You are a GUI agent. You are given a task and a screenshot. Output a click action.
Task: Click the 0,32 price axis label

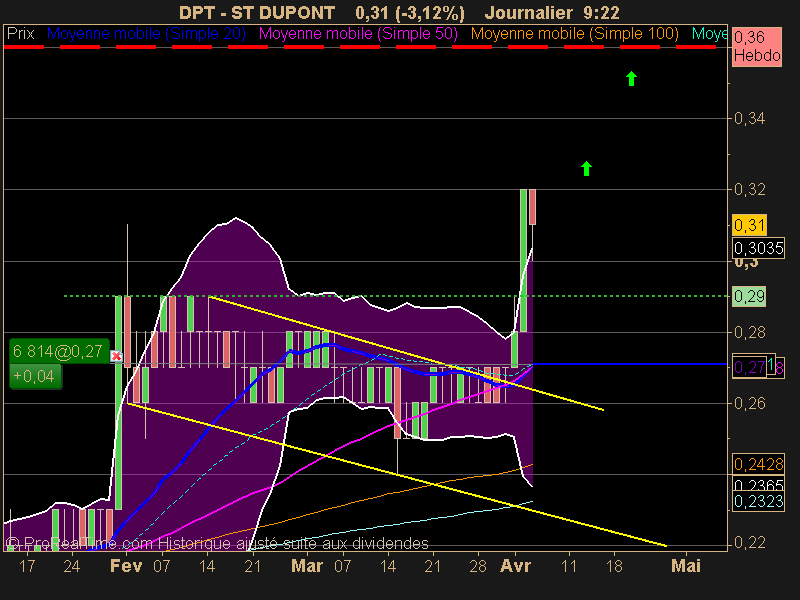pyautogui.click(x=749, y=189)
